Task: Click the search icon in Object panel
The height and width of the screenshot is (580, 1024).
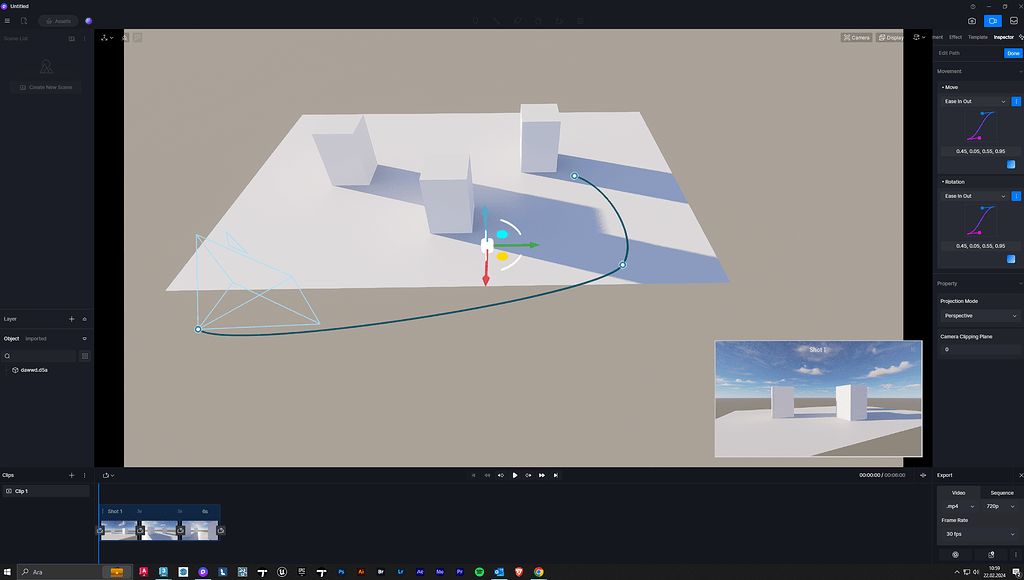Action: coord(7,356)
